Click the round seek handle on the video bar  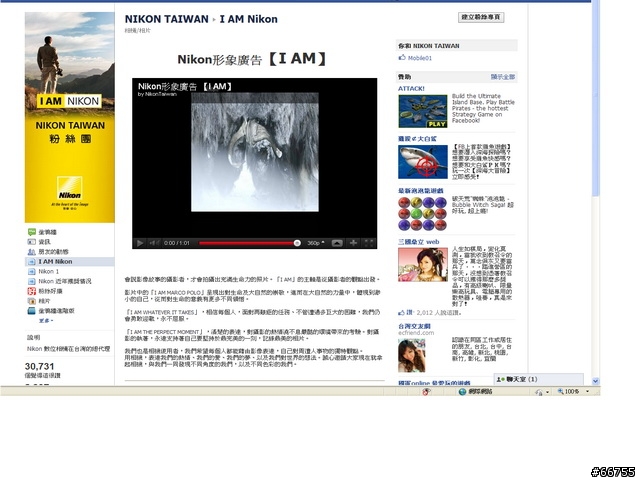click(x=297, y=243)
